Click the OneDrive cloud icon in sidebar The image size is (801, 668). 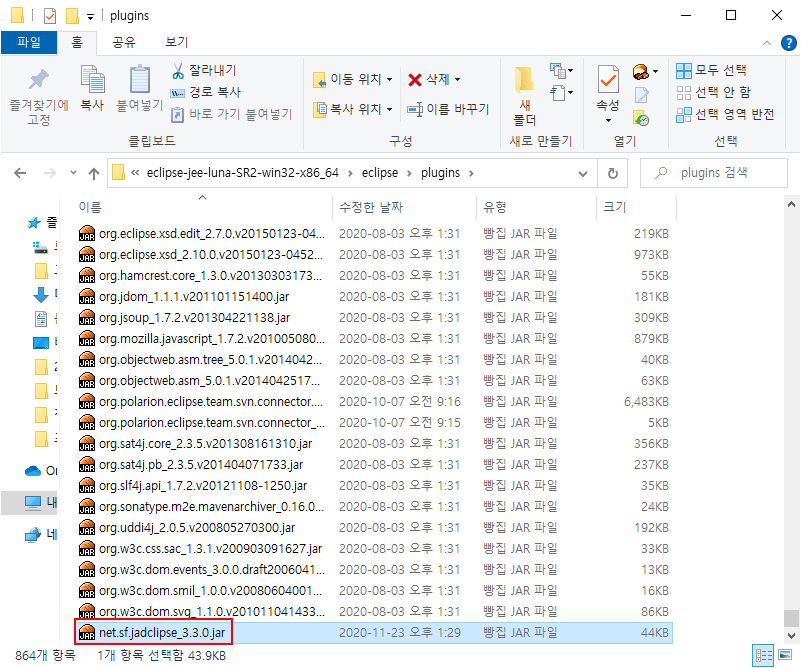click(33, 471)
